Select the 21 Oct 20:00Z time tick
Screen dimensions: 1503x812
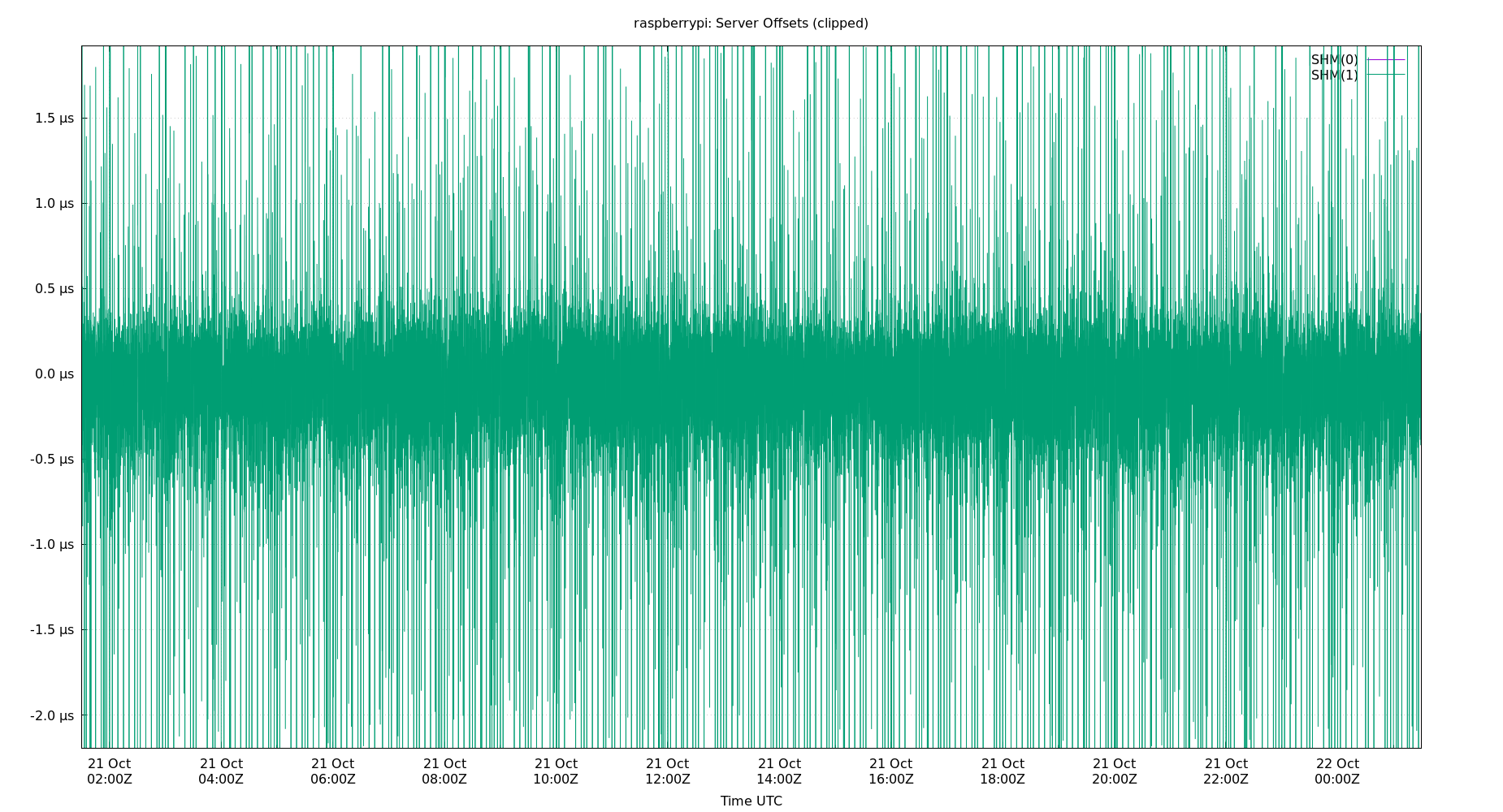point(1115,771)
